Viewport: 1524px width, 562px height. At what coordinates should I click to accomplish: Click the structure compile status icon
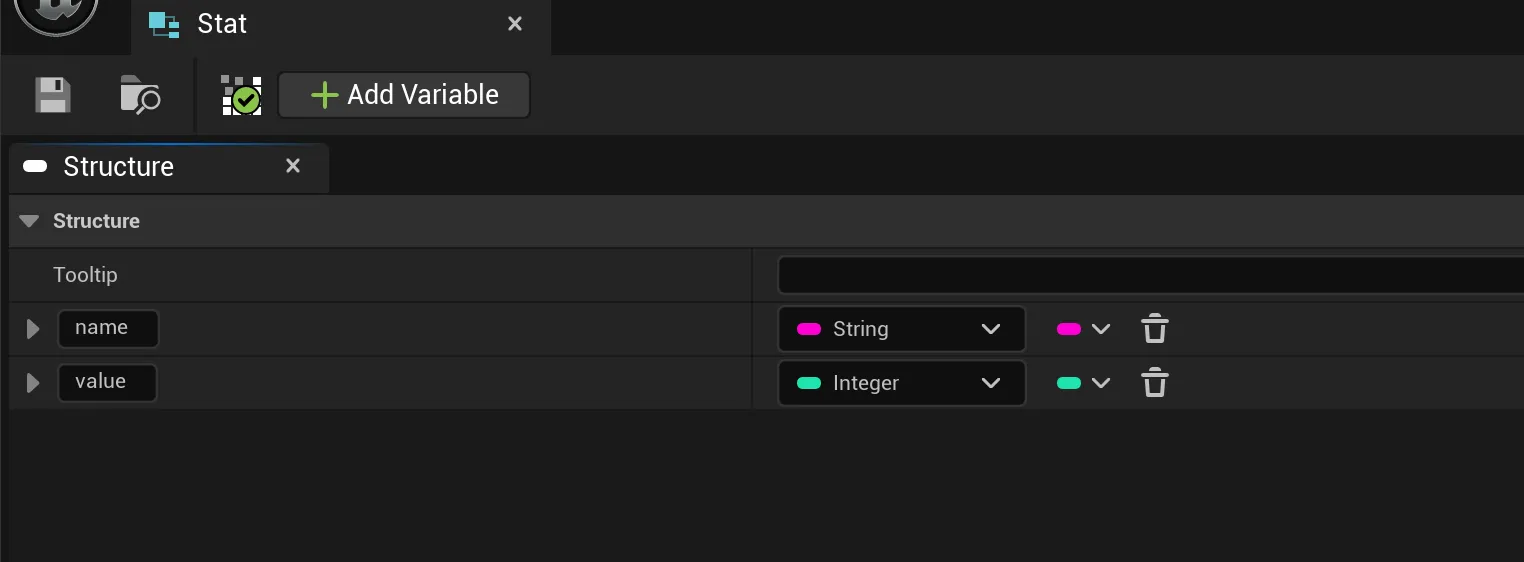pyautogui.click(x=241, y=95)
